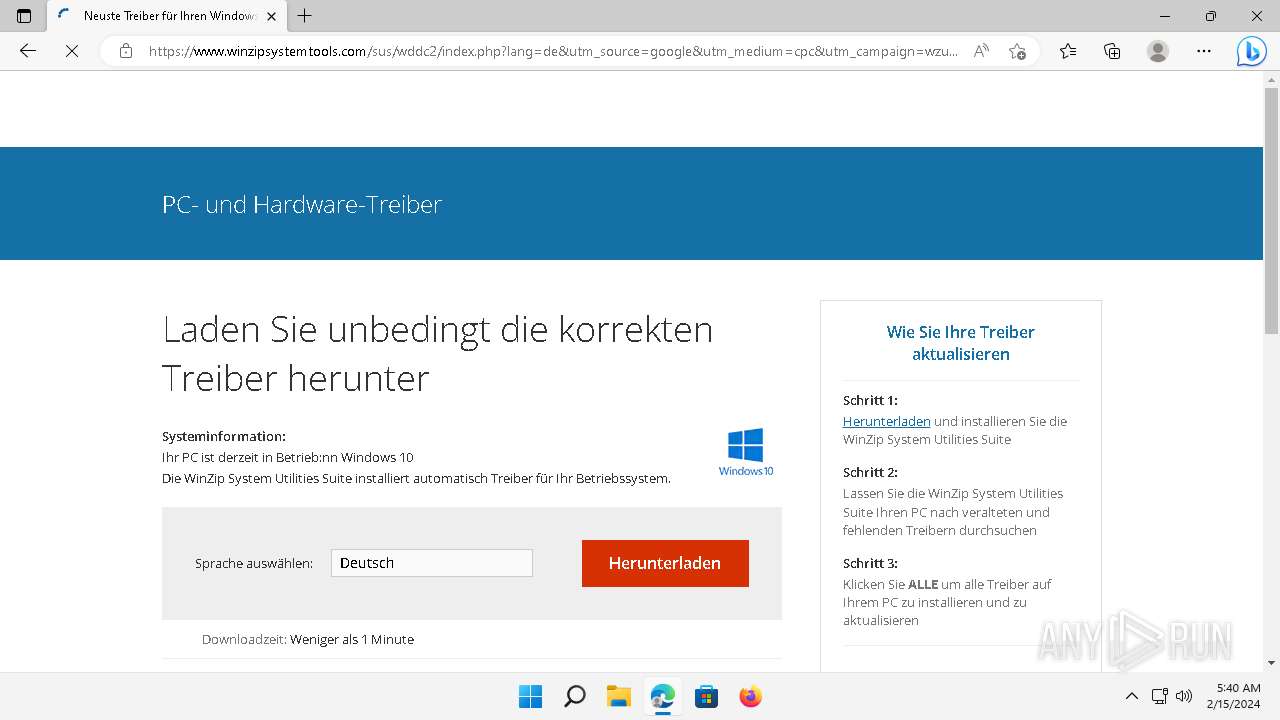Open Read aloud in address bar
Viewport: 1280px width, 720px height.
981,51
